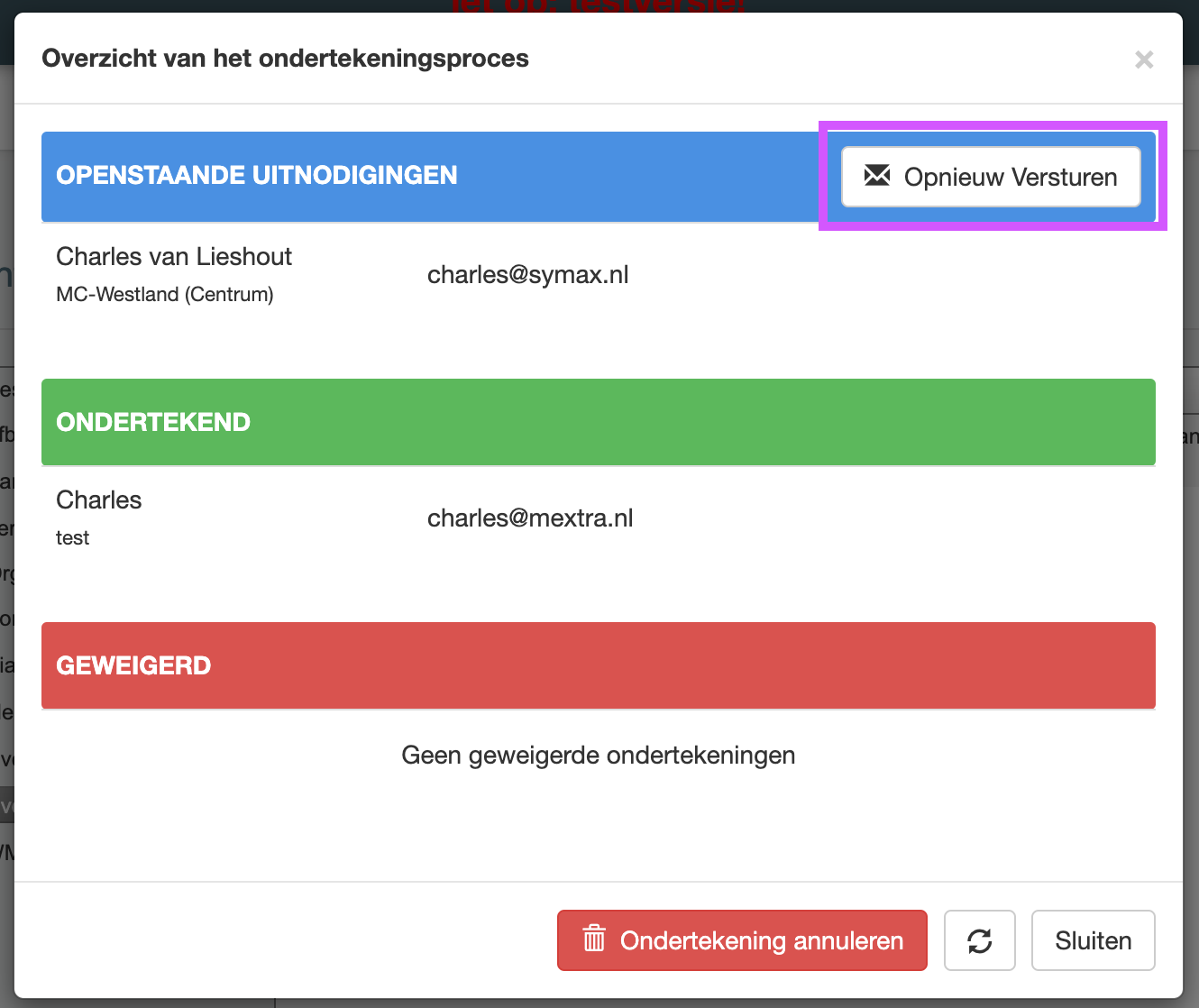The height and width of the screenshot is (1008, 1199).
Task: Dismiss the dialog using the X icon
Action: (x=1144, y=60)
